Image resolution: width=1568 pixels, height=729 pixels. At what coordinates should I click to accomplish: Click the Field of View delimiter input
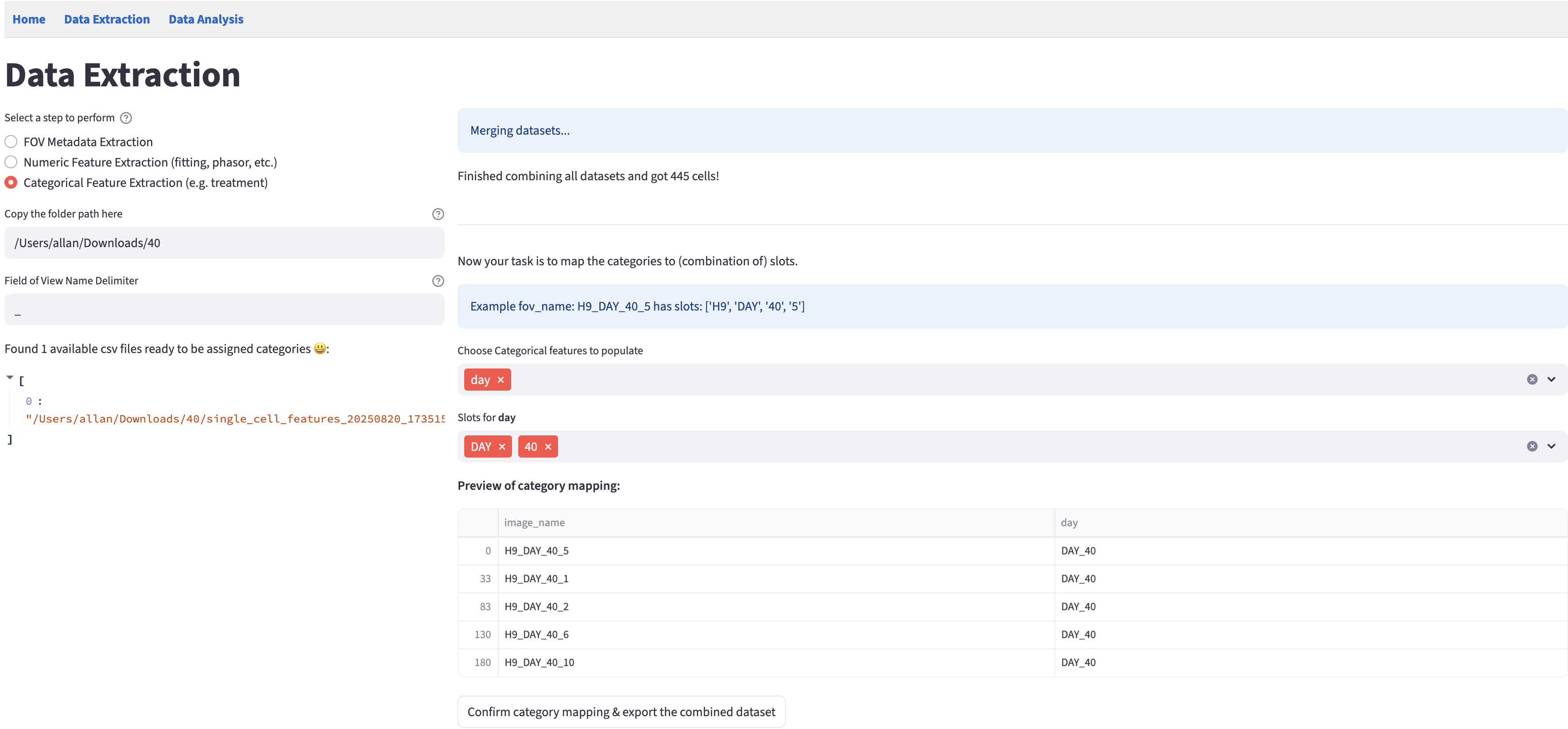(224, 310)
